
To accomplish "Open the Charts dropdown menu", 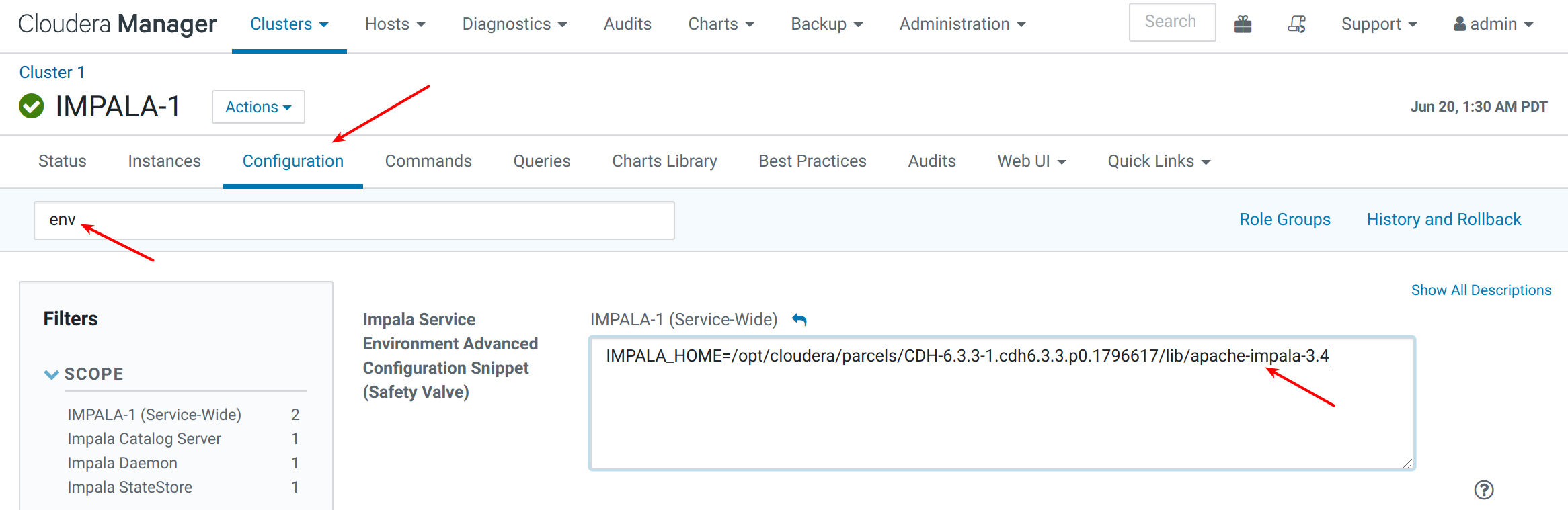I will tap(721, 24).
